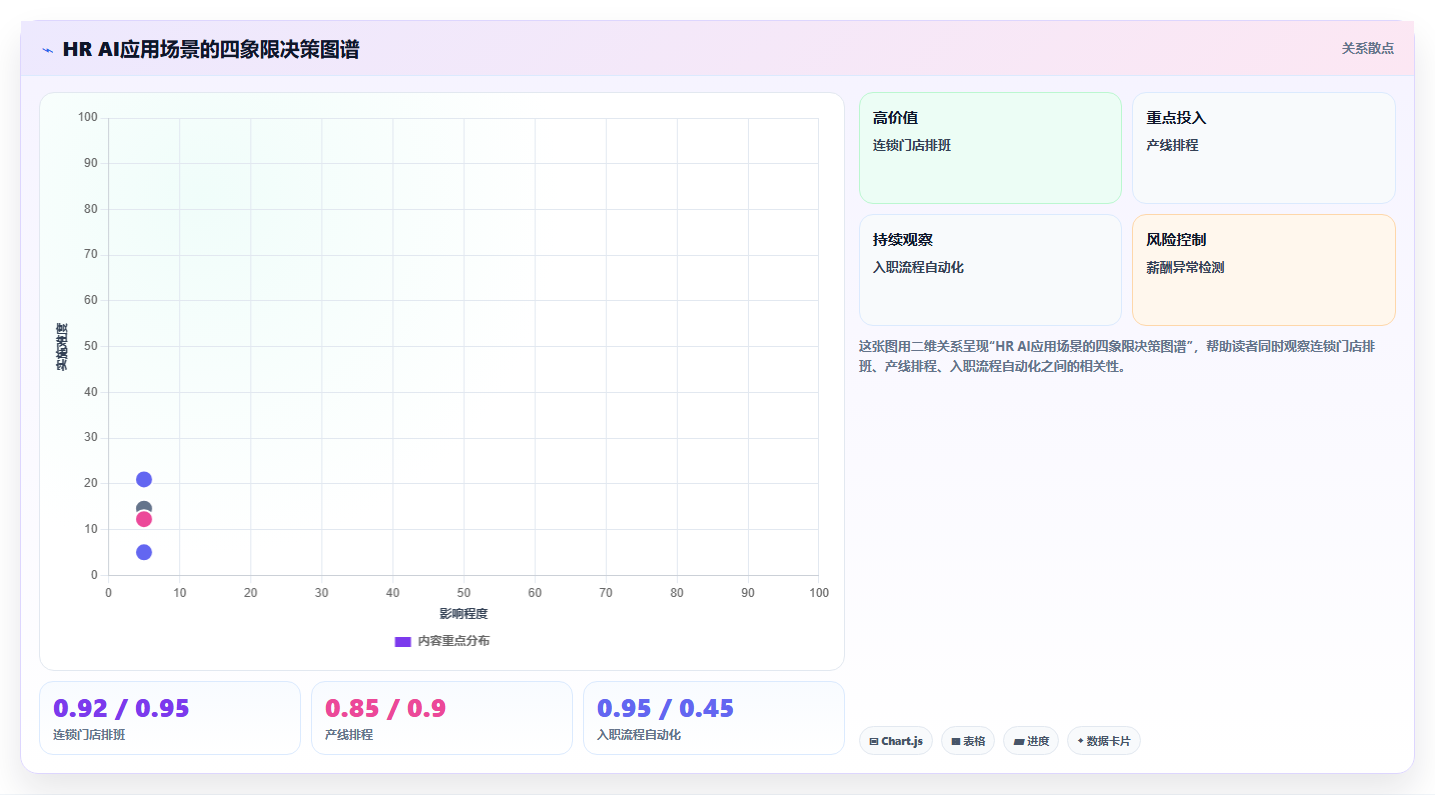Click the HR AI应用场景的四象限决策图谱 title
The image size is (1435, 795).
[211, 49]
